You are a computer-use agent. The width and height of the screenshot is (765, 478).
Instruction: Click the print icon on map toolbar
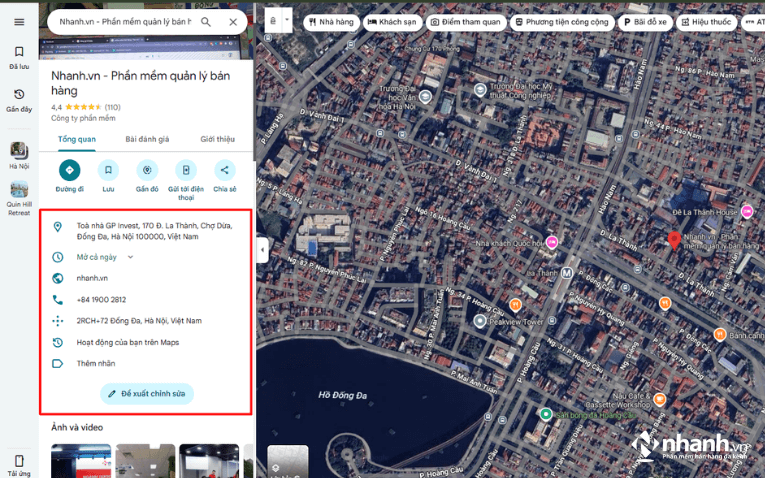[273, 20]
